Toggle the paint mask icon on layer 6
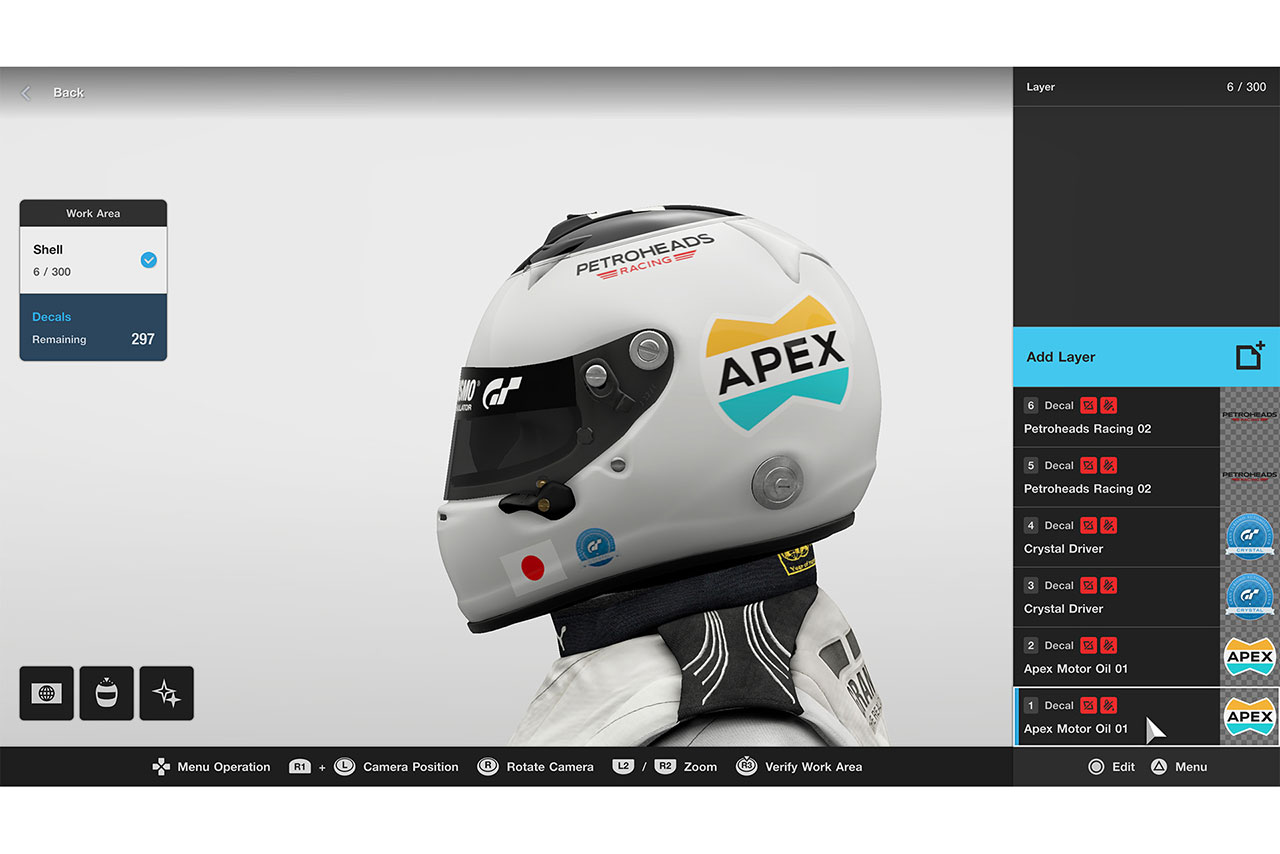The image size is (1280, 854). coord(1108,405)
